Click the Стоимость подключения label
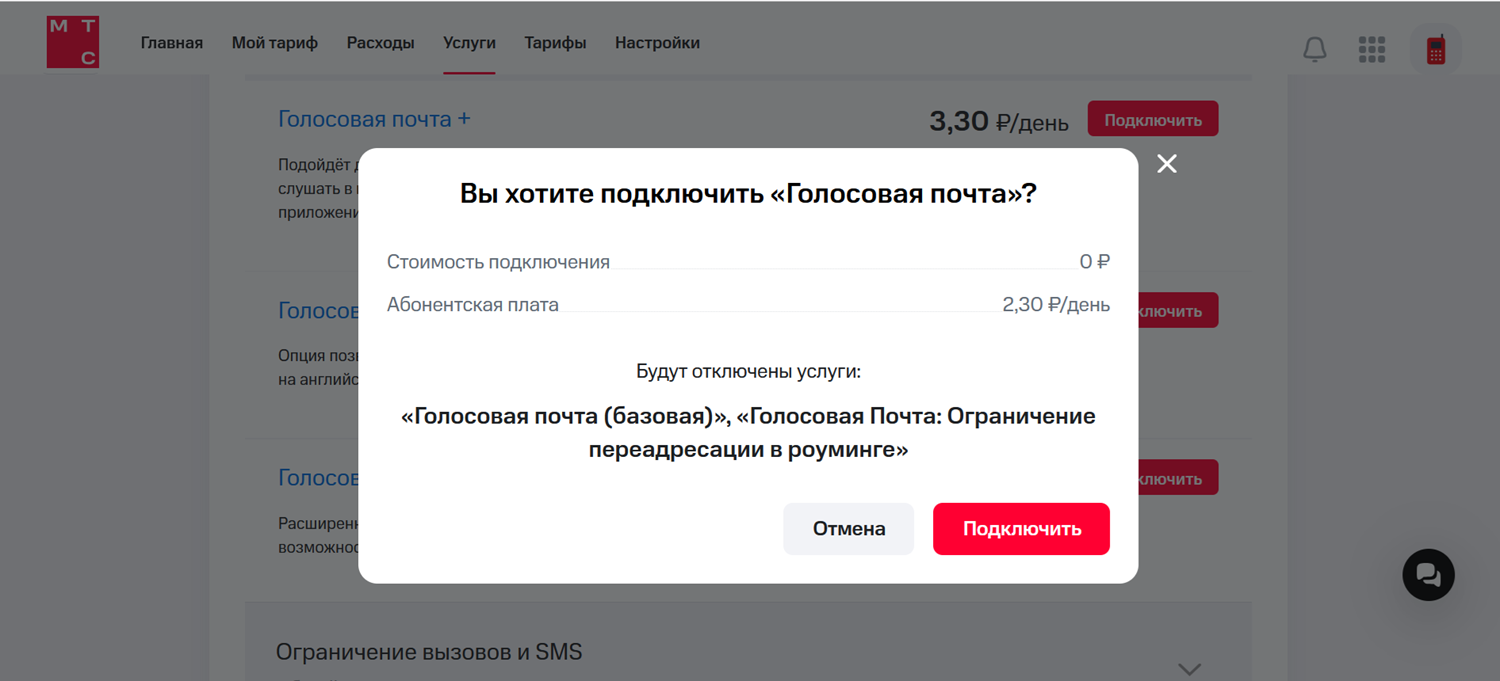1500x681 pixels. (x=498, y=262)
